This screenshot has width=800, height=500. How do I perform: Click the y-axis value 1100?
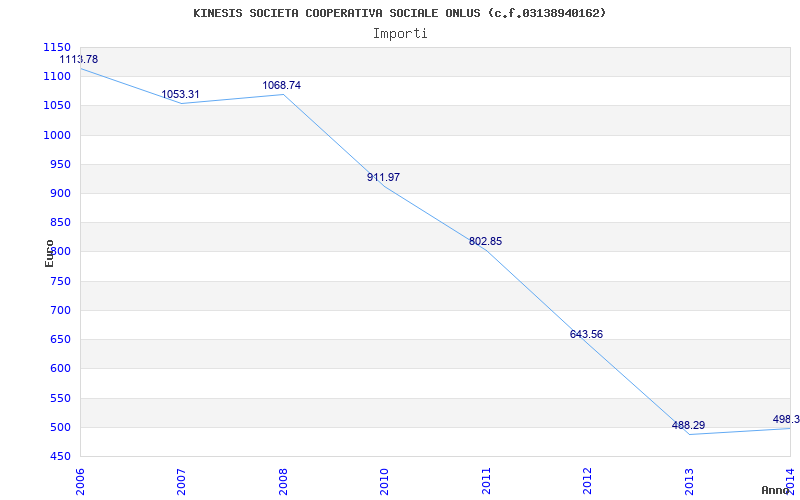pyautogui.click(x=57, y=77)
